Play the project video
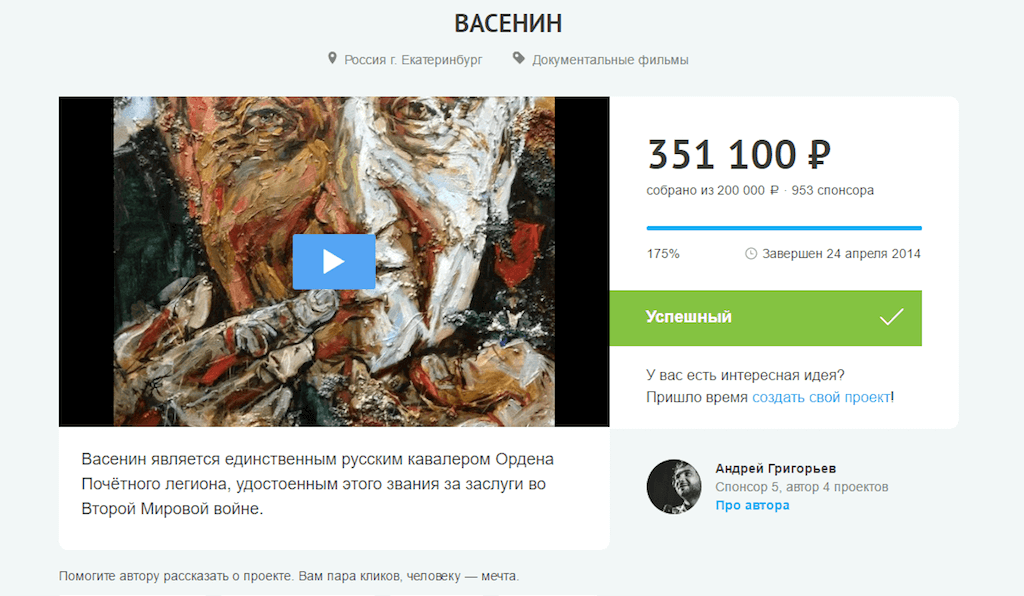This screenshot has height=596, width=1024. [x=334, y=262]
